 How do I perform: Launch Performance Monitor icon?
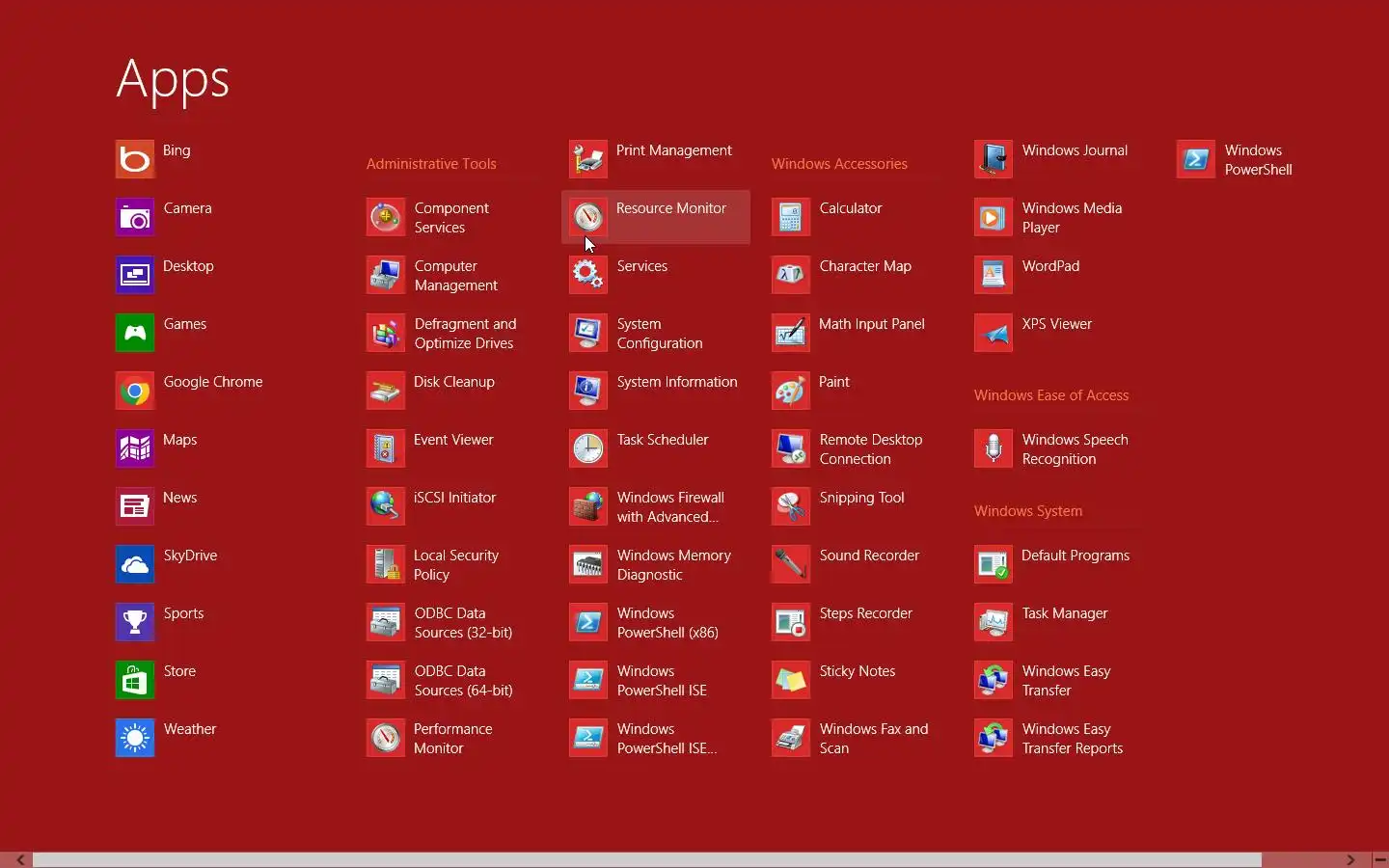386,738
